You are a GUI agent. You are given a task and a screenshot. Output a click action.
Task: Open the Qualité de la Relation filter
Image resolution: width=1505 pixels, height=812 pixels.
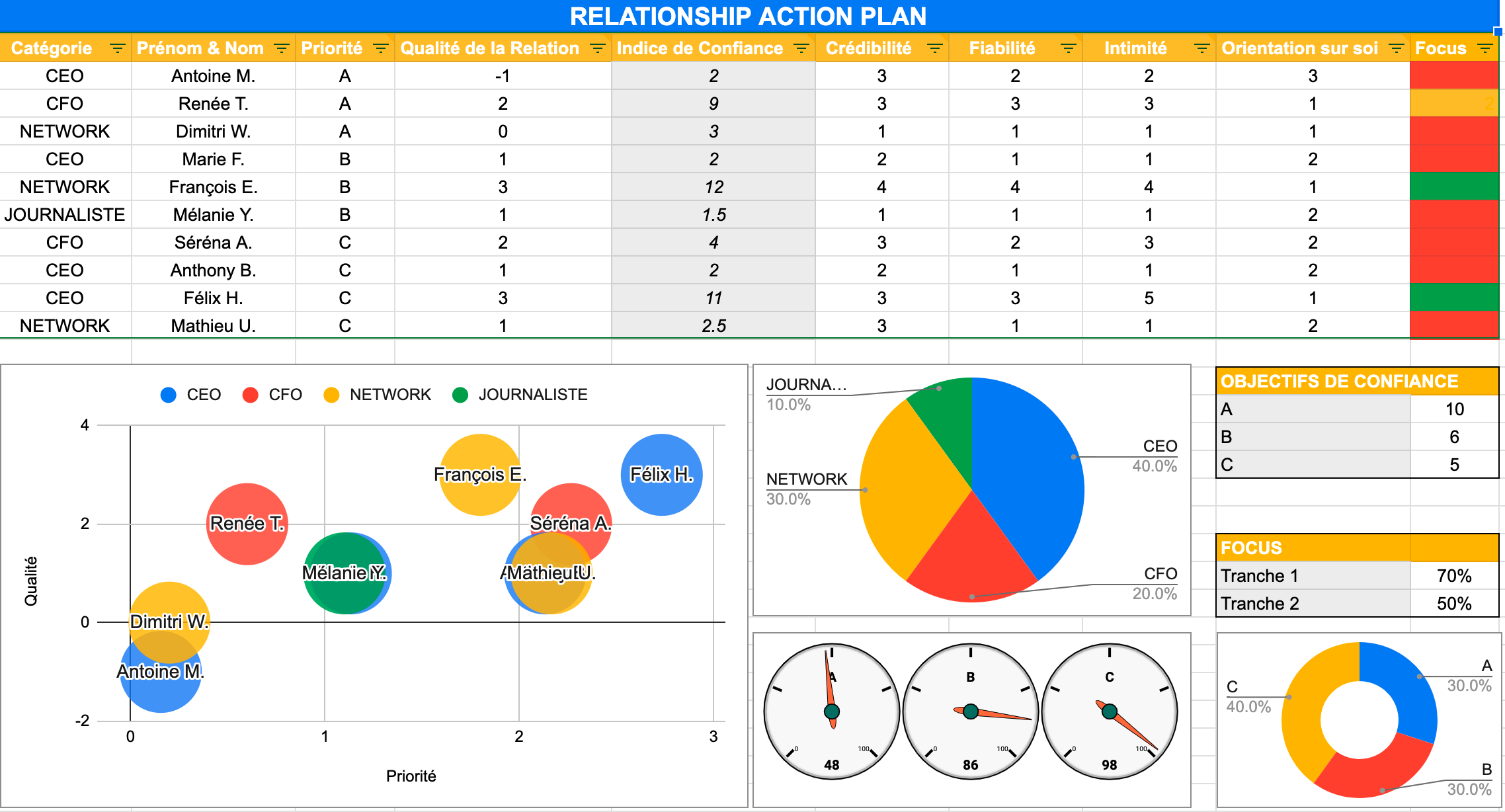[597, 48]
